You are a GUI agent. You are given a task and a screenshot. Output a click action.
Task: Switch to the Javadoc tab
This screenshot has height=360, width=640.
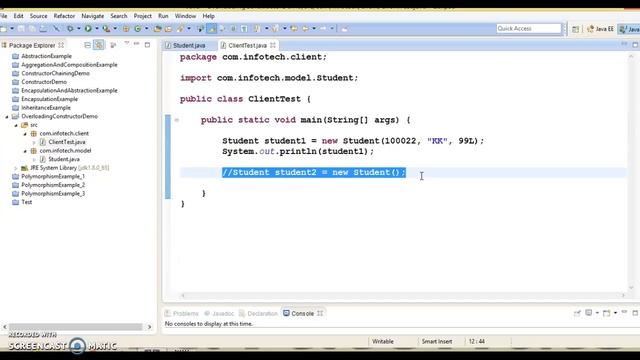click(x=219, y=313)
